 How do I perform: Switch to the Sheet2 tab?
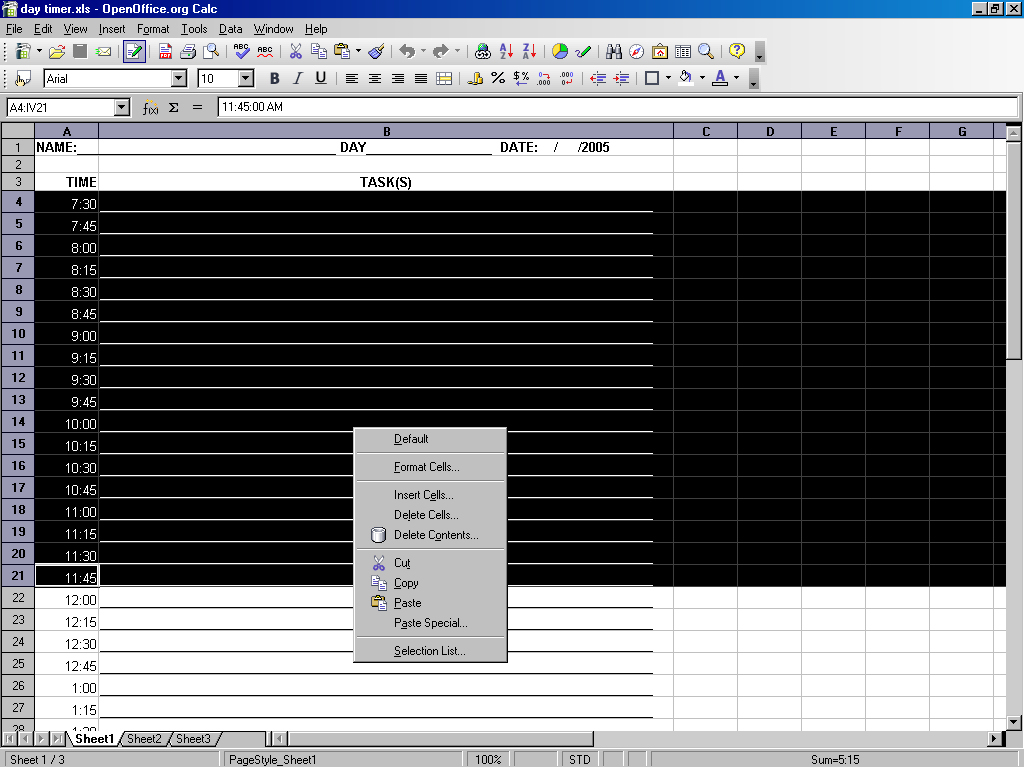(x=144, y=739)
